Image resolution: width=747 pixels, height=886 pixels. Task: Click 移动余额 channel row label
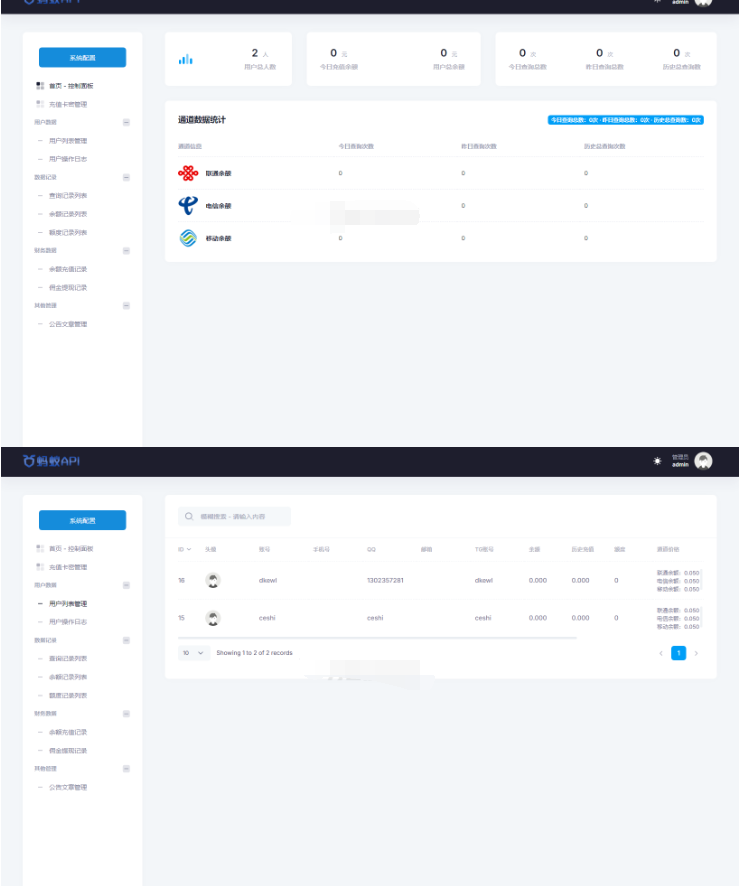218,238
